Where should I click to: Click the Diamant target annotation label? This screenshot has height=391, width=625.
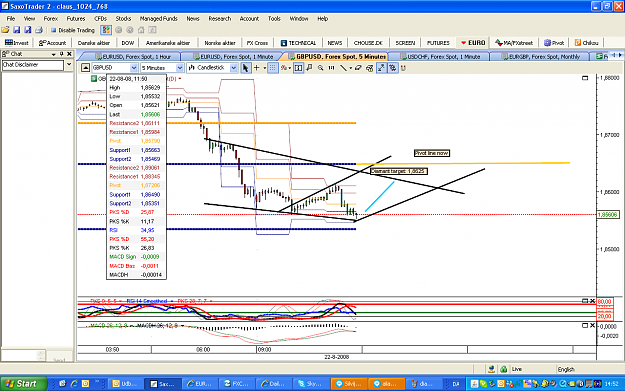pyautogui.click(x=399, y=171)
